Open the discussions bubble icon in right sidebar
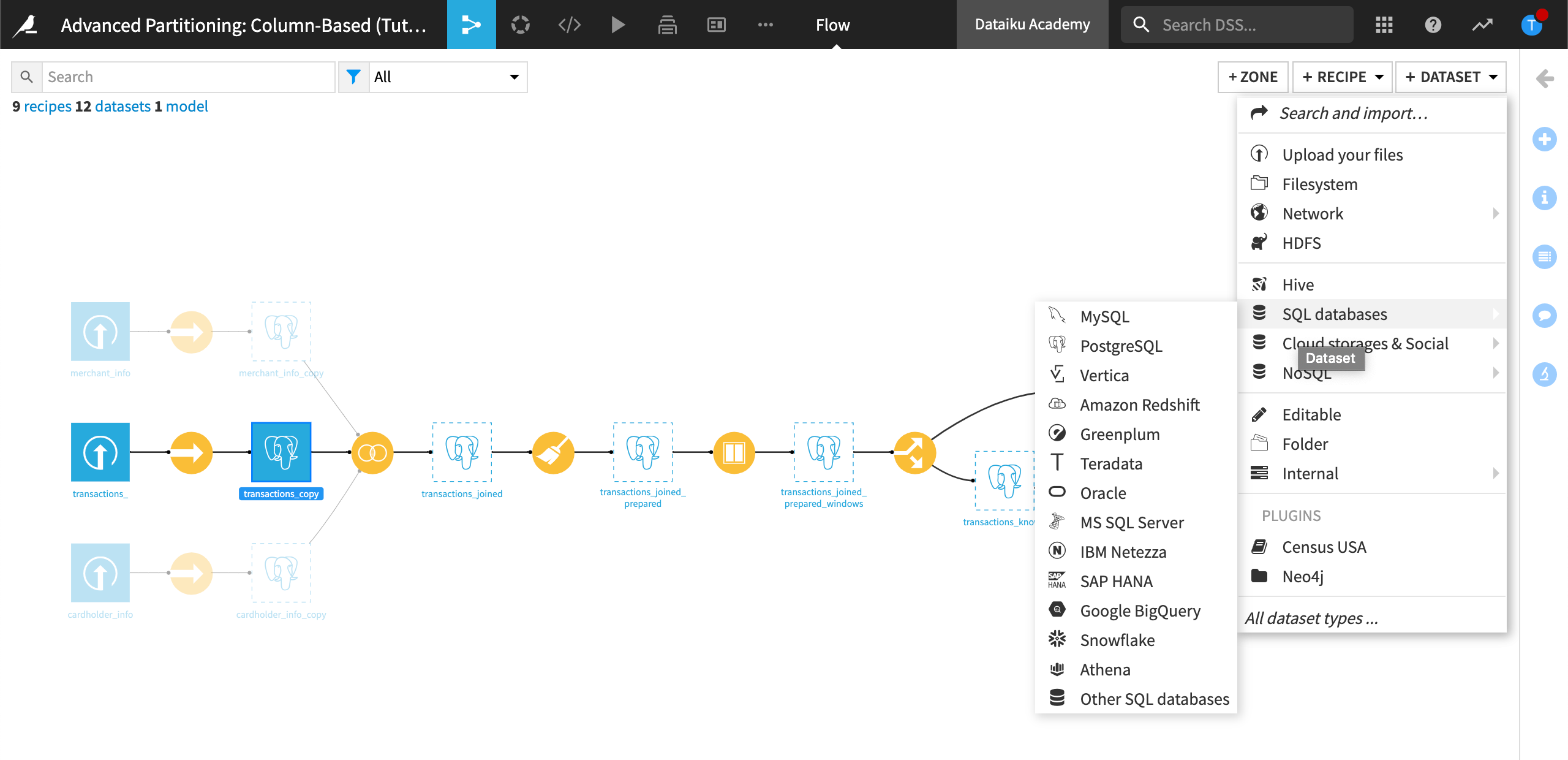This screenshot has width=1568, height=760. click(1545, 315)
